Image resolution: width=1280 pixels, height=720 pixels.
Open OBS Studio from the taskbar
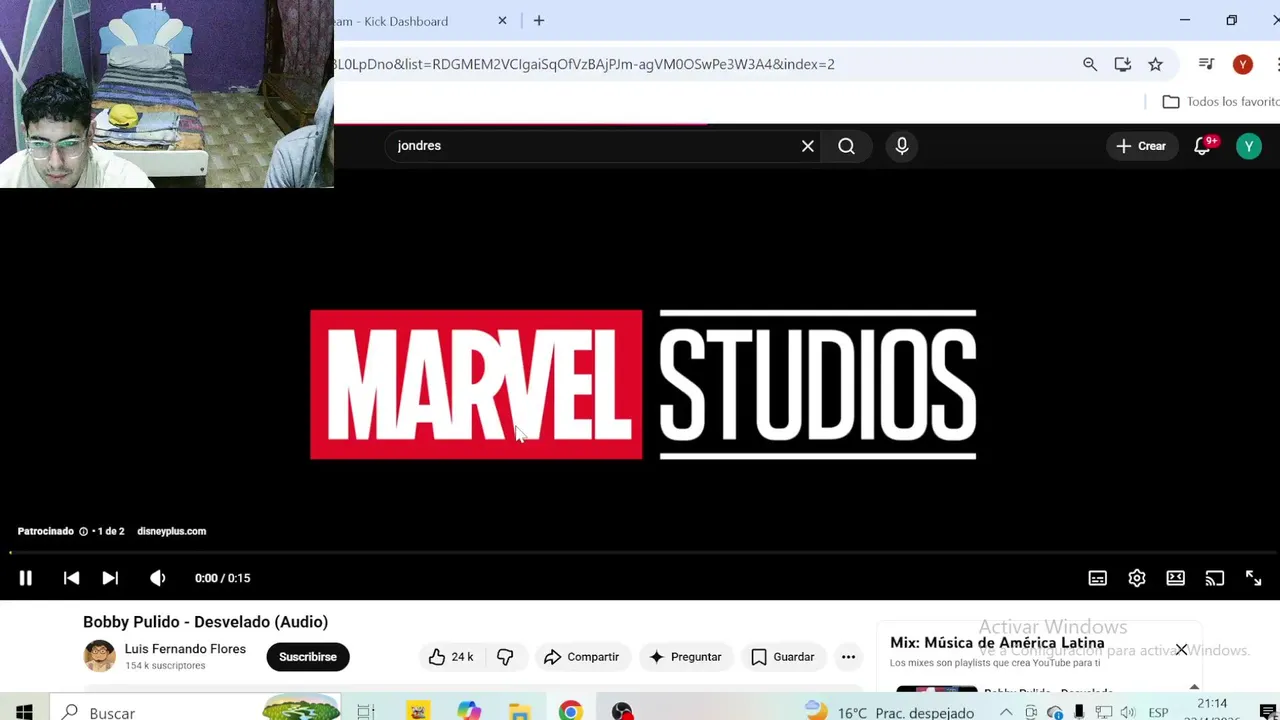(622, 712)
